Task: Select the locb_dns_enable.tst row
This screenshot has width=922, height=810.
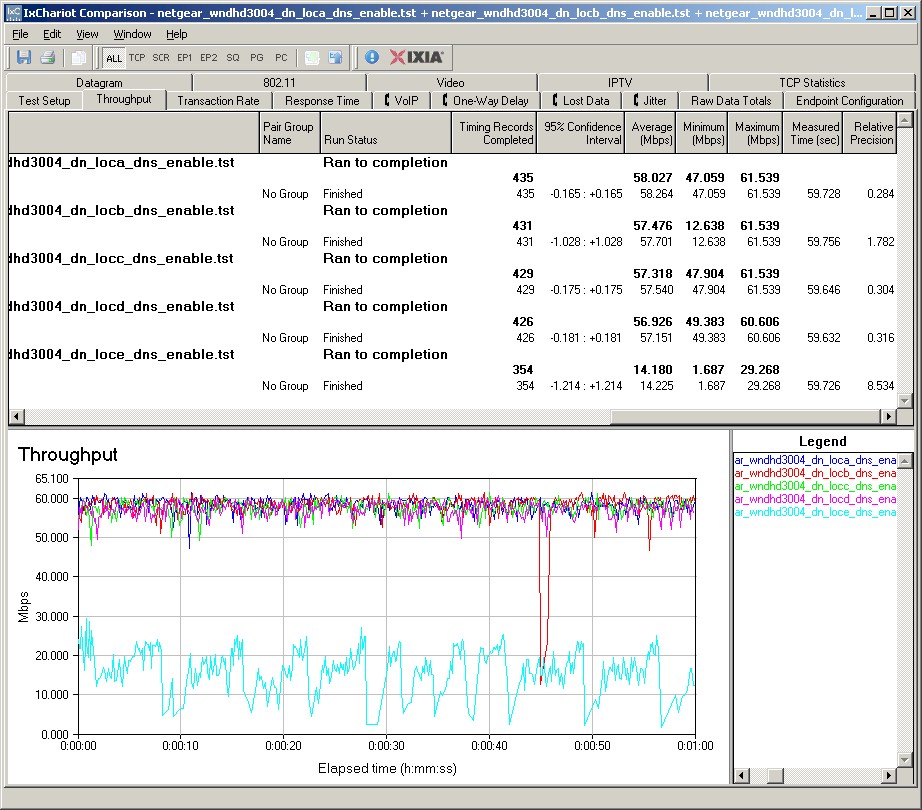Action: tap(453, 211)
